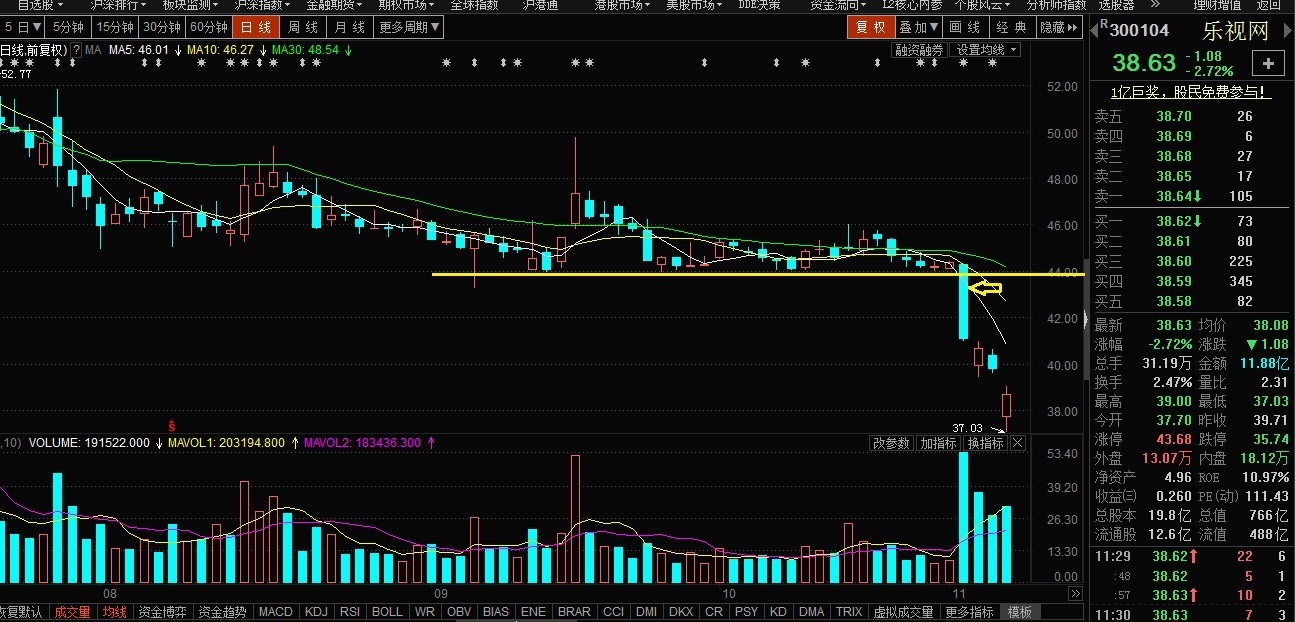Toggle the 复权 price adjustment button
1295x622 pixels.
pyautogui.click(x=870, y=27)
